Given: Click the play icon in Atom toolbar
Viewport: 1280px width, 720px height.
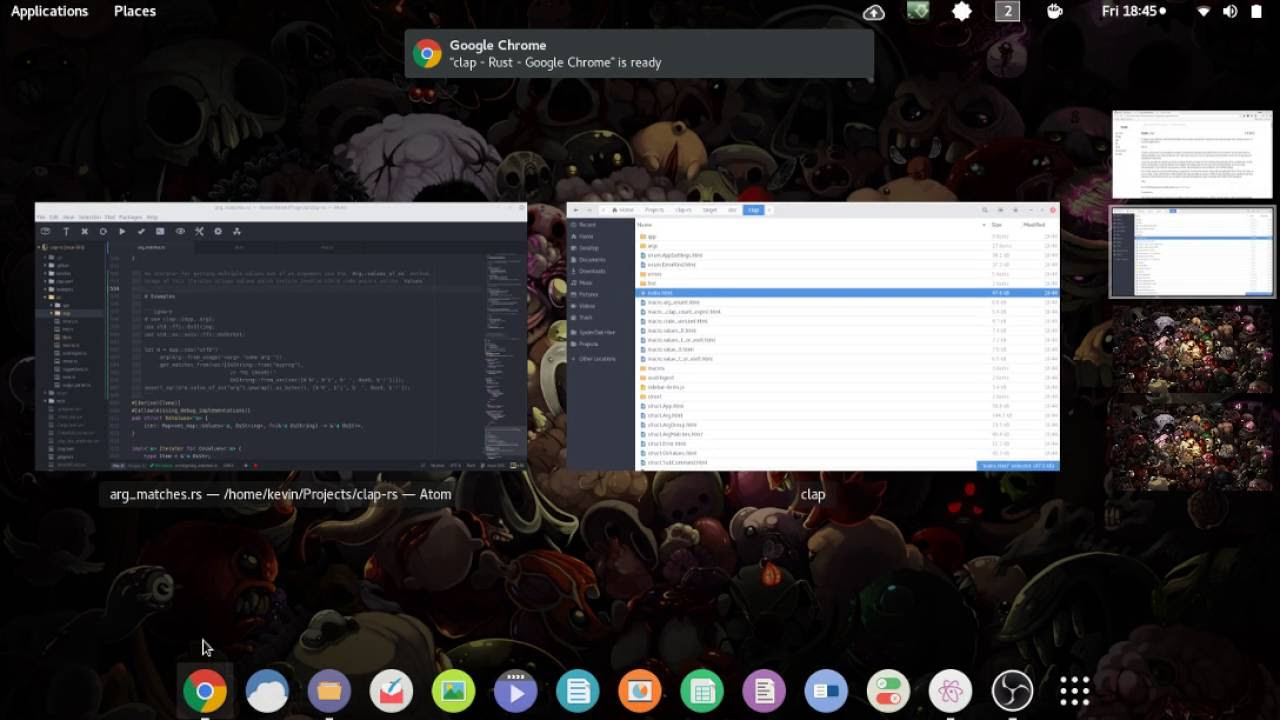Looking at the screenshot, I should pyautogui.click(x=122, y=231).
